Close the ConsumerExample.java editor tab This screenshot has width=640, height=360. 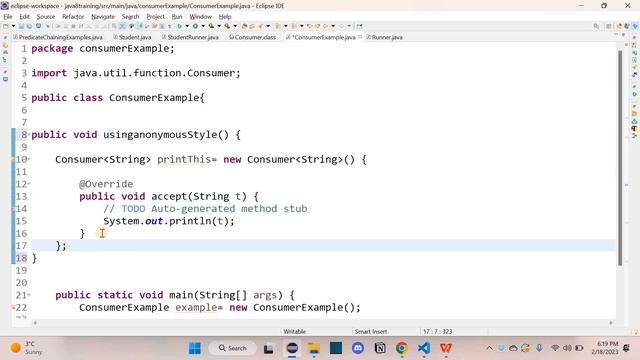pyautogui.click(x=360, y=37)
